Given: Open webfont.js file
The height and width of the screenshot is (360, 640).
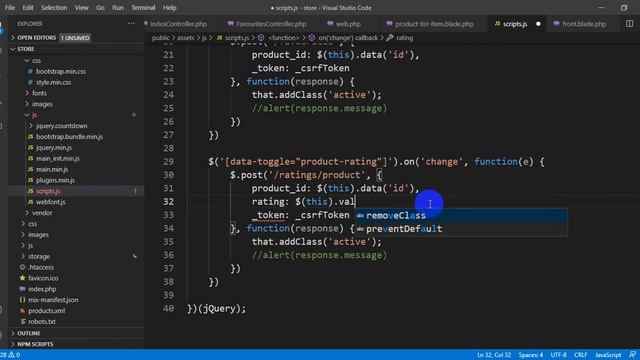Looking at the screenshot, I should [x=50, y=202].
